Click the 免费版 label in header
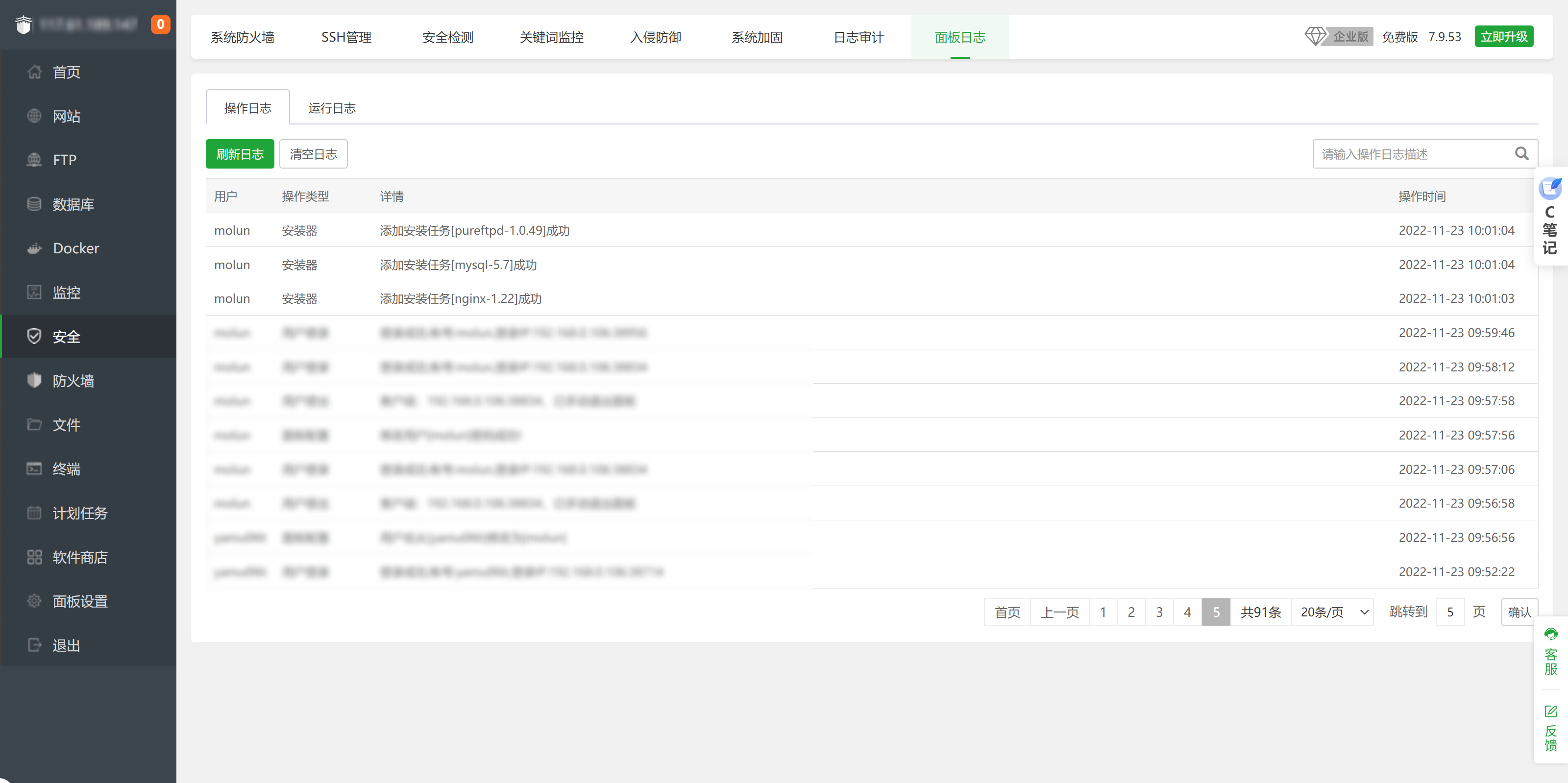 [1400, 37]
